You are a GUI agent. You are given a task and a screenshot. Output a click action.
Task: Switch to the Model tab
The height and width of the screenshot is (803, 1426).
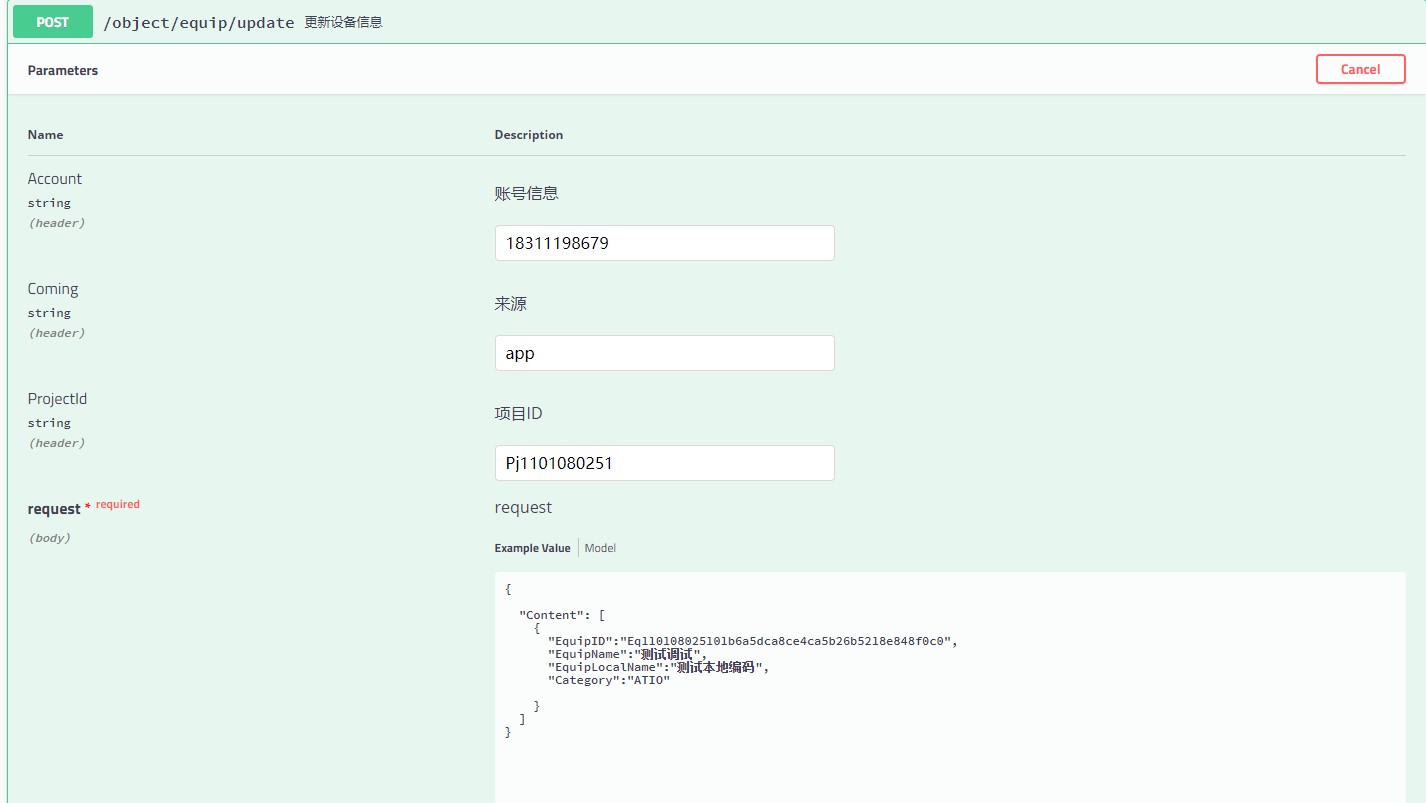[600, 548]
